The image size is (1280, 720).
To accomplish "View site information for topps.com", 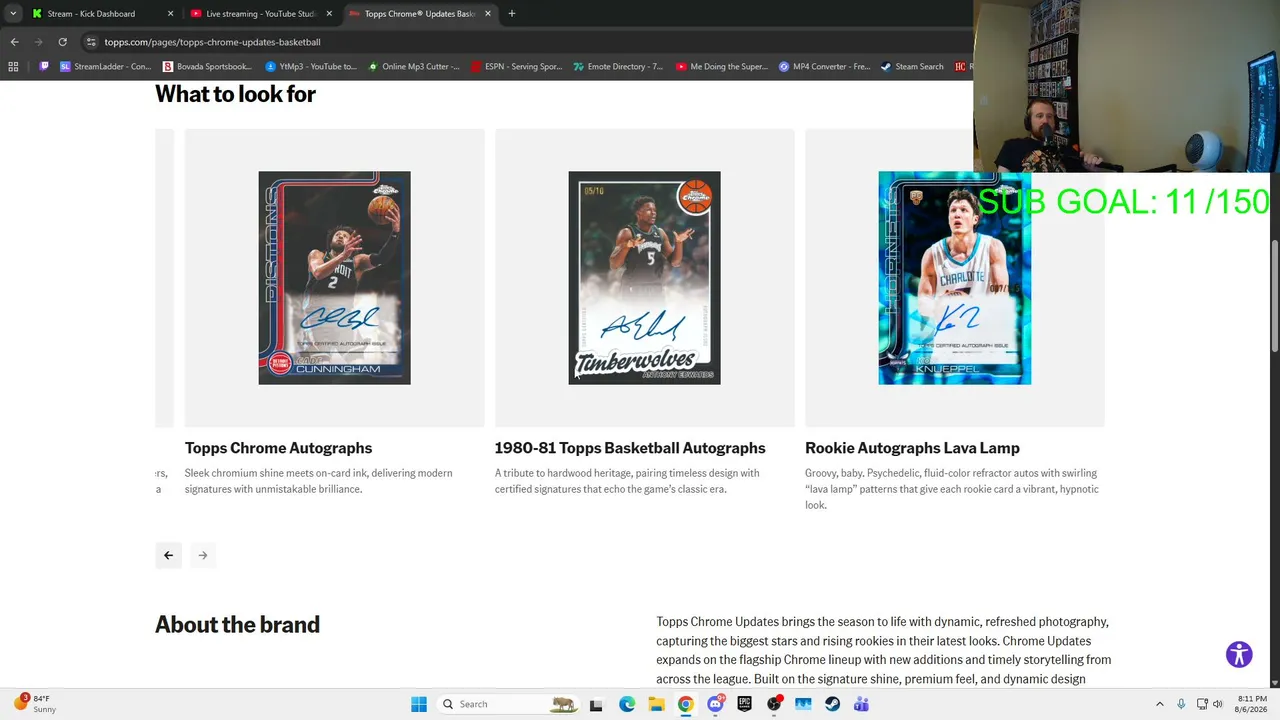I will pyautogui.click(x=91, y=42).
